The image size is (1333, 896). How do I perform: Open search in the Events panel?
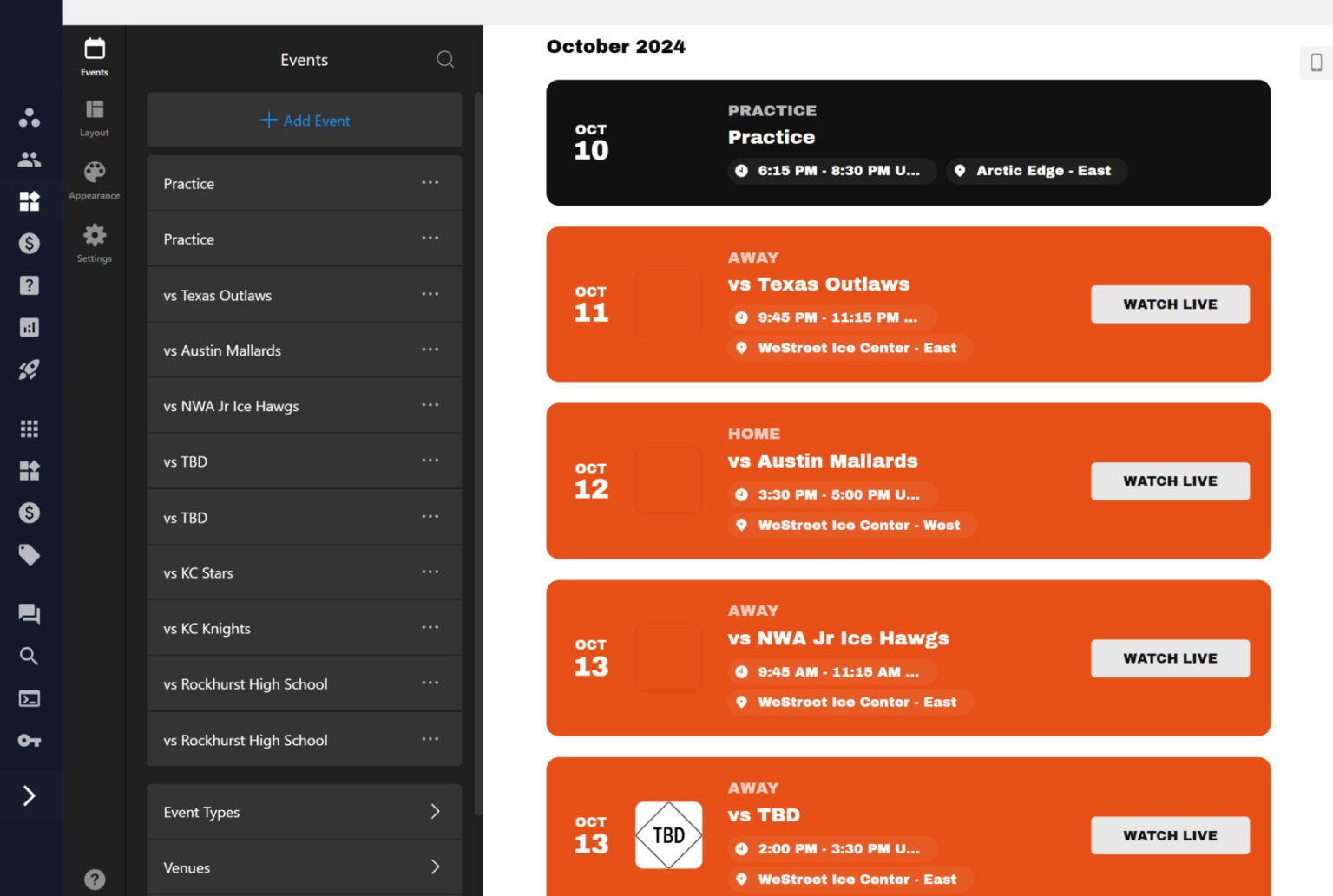445,59
